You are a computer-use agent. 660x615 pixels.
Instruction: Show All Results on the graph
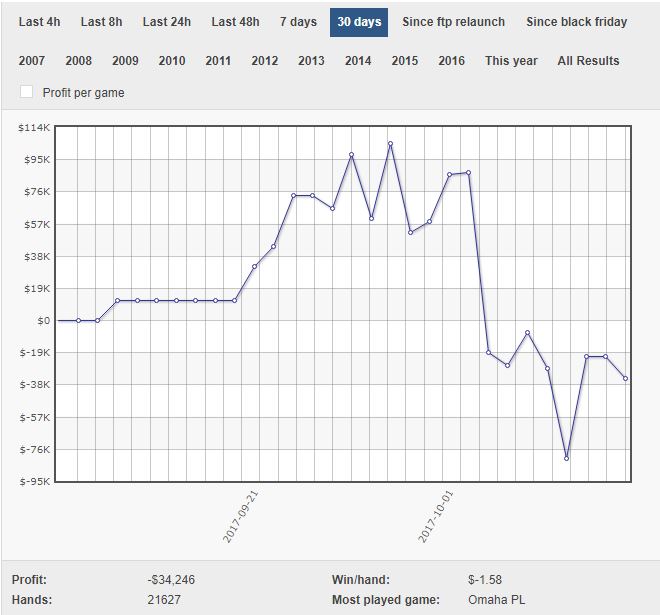pos(588,61)
